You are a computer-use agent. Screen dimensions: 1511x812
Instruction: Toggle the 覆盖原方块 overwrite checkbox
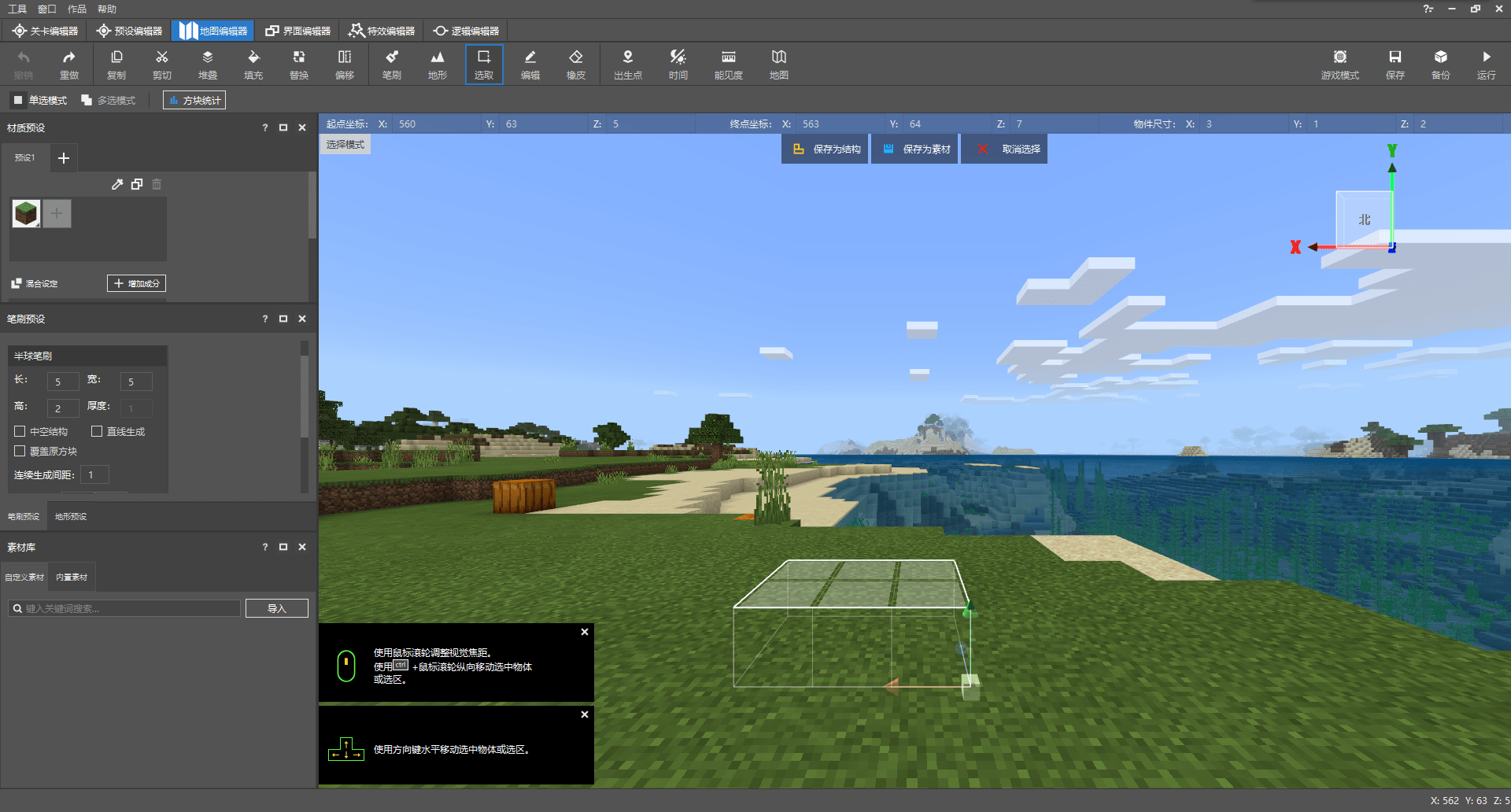20,451
